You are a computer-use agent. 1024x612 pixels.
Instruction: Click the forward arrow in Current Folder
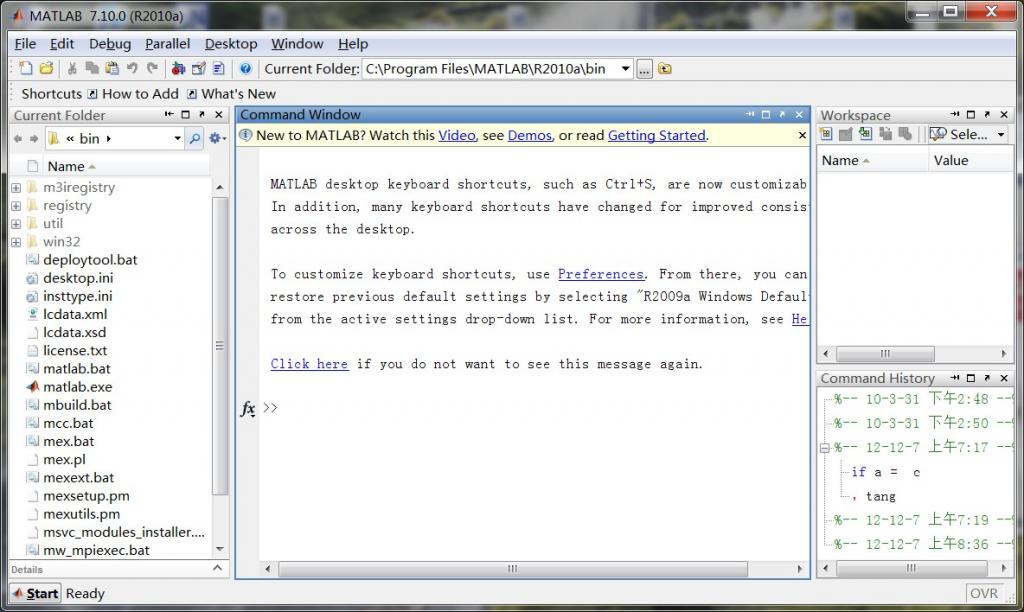pyautogui.click(x=34, y=138)
